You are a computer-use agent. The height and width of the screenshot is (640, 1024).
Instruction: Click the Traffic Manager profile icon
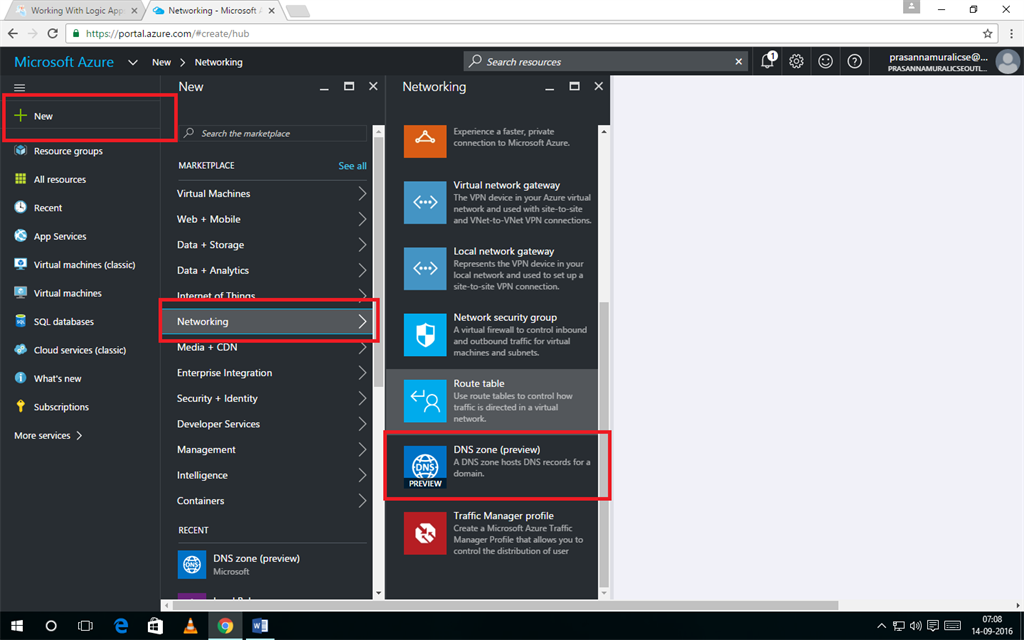(425, 533)
